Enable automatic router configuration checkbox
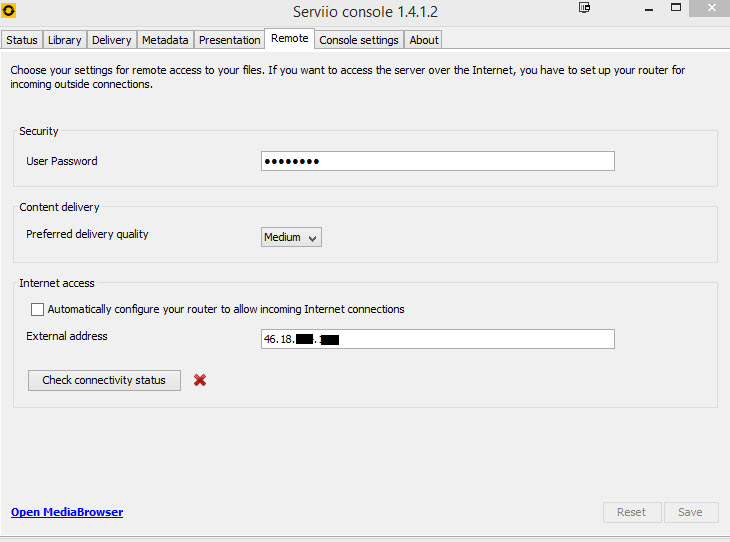This screenshot has height=542, width=730. (38, 310)
